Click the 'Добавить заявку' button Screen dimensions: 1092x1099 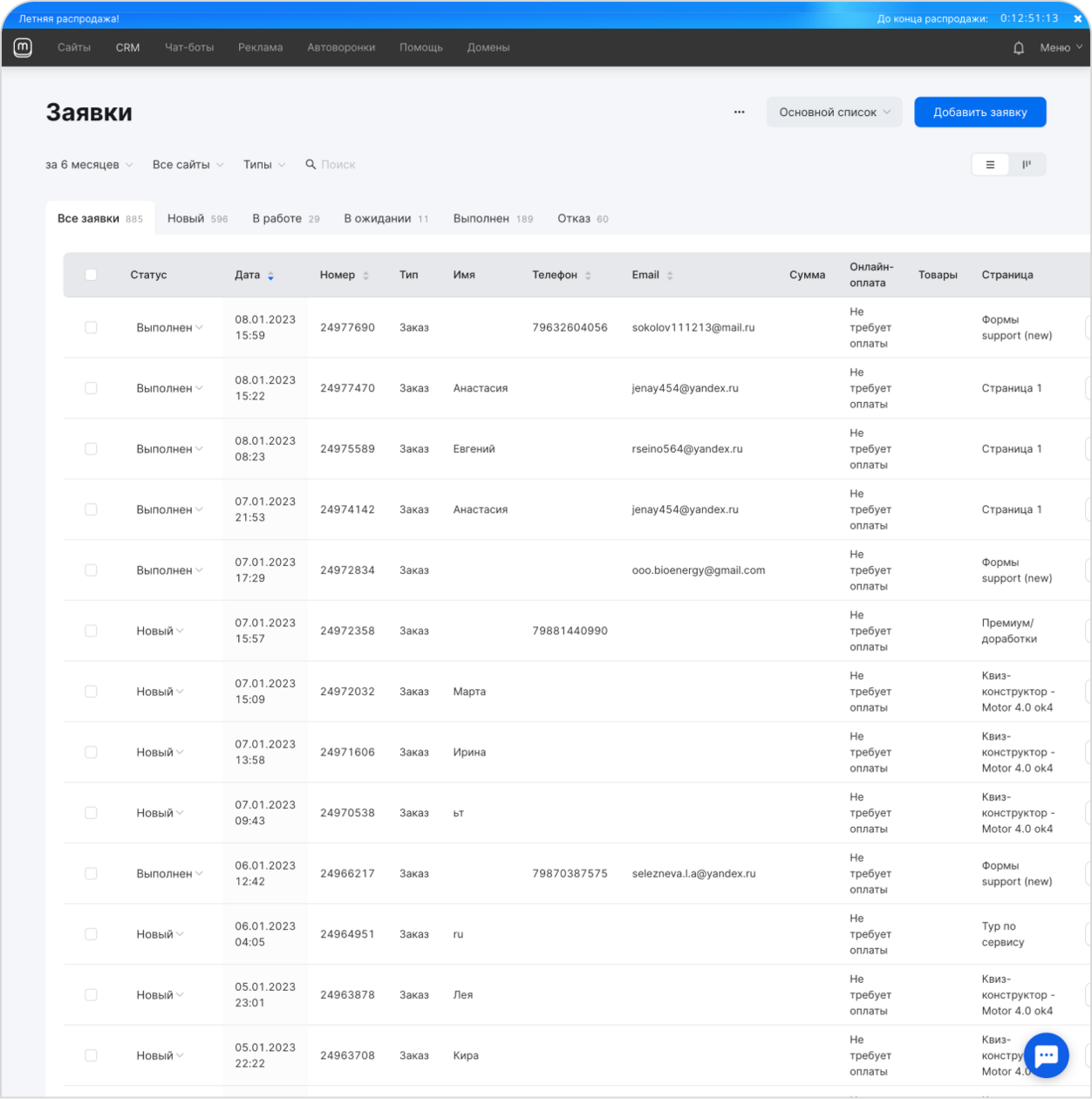(979, 113)
